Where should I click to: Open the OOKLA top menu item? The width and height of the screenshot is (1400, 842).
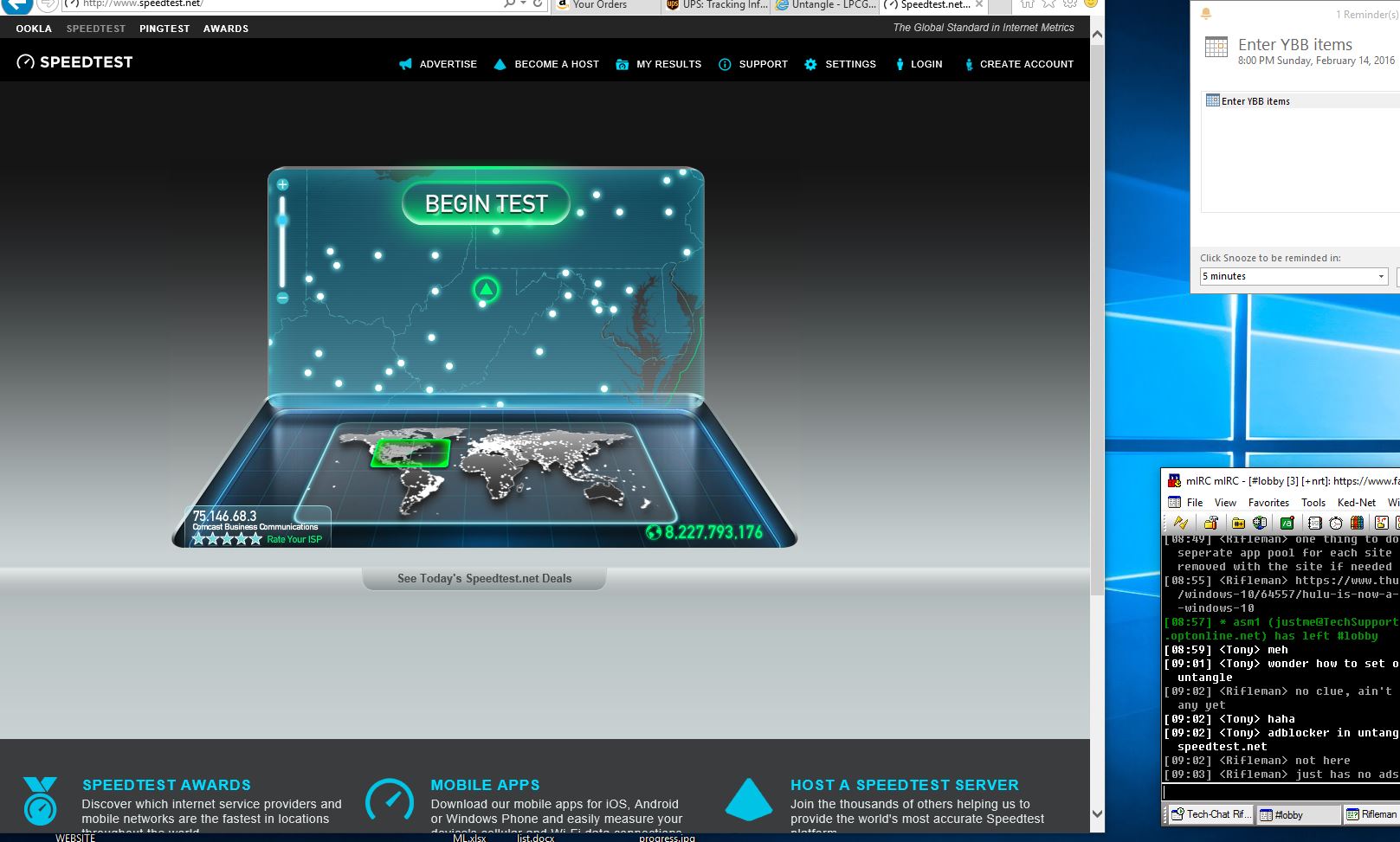coord(34,29)
